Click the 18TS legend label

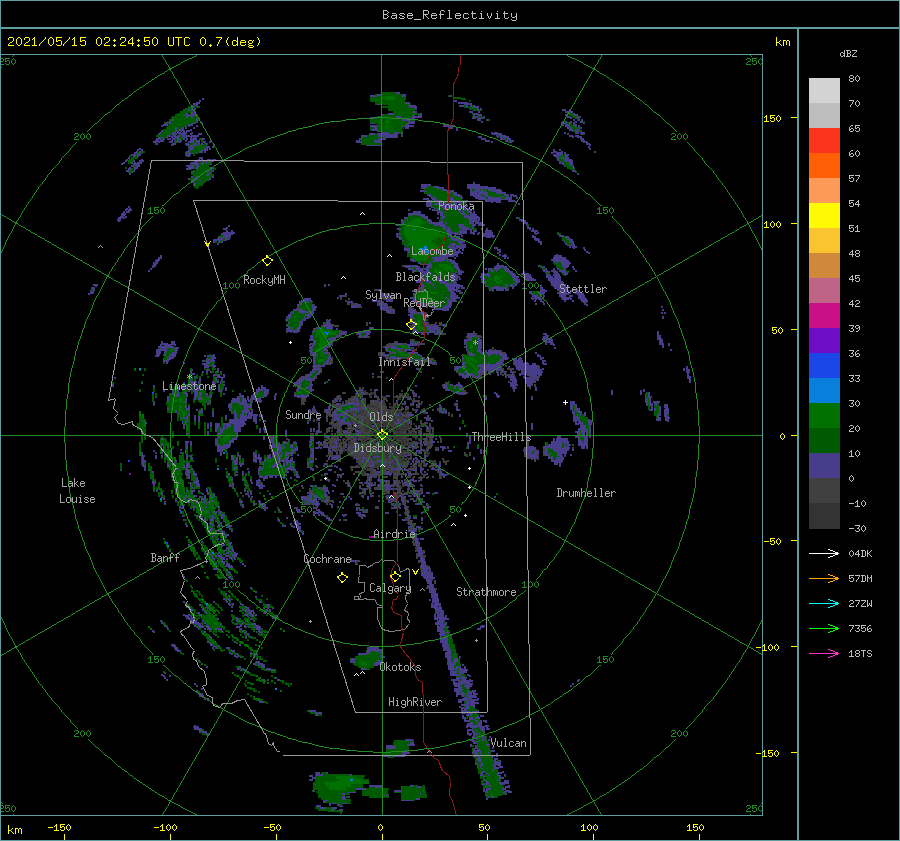[860, 653]
